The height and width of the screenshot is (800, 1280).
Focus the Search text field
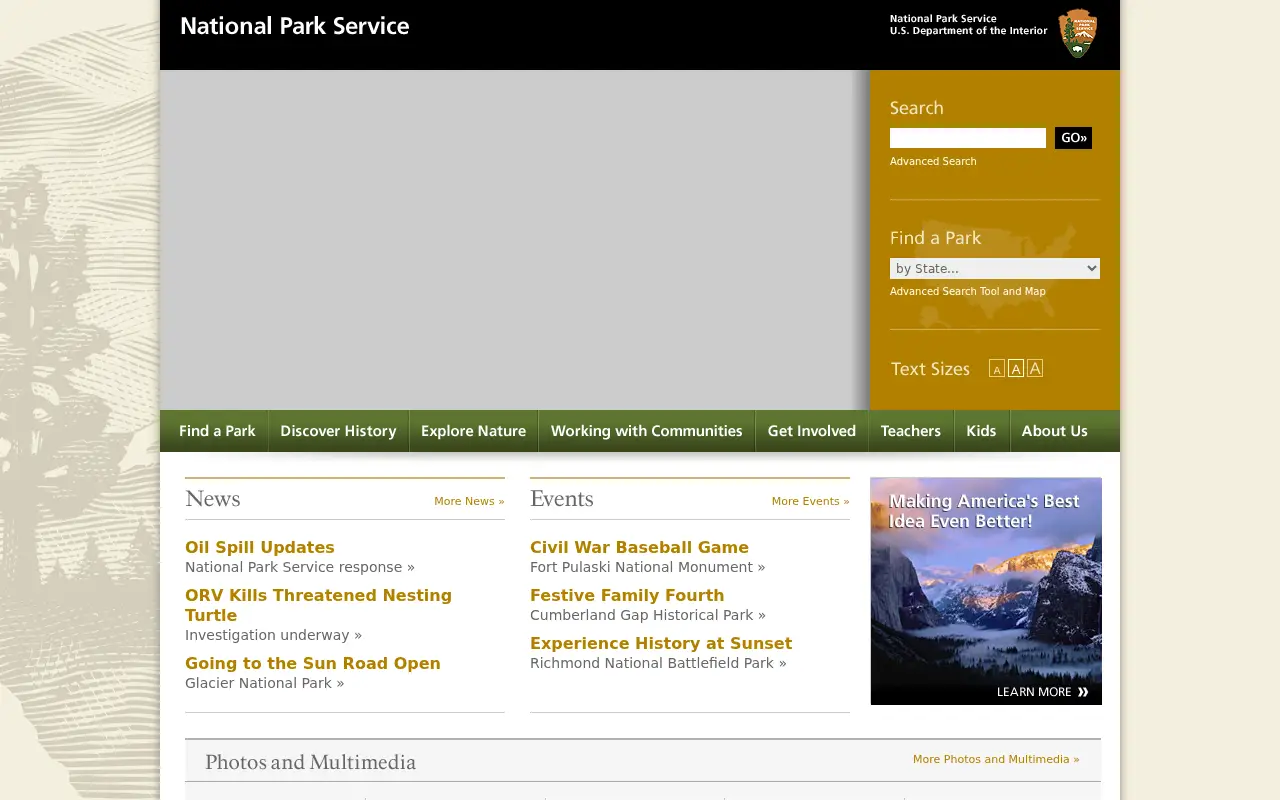(x=968, y=138)
